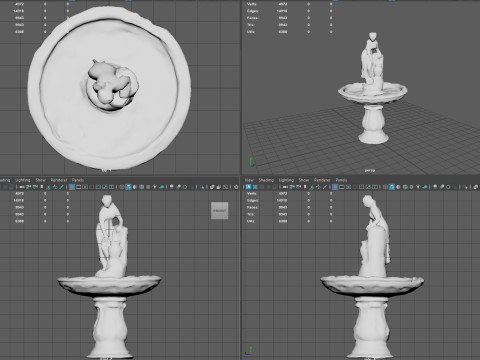The width and height of the screenshot is (480, 360).
Task: Click Isolate Select icon in bottom-left viewport
Action: tap(202, 187)
